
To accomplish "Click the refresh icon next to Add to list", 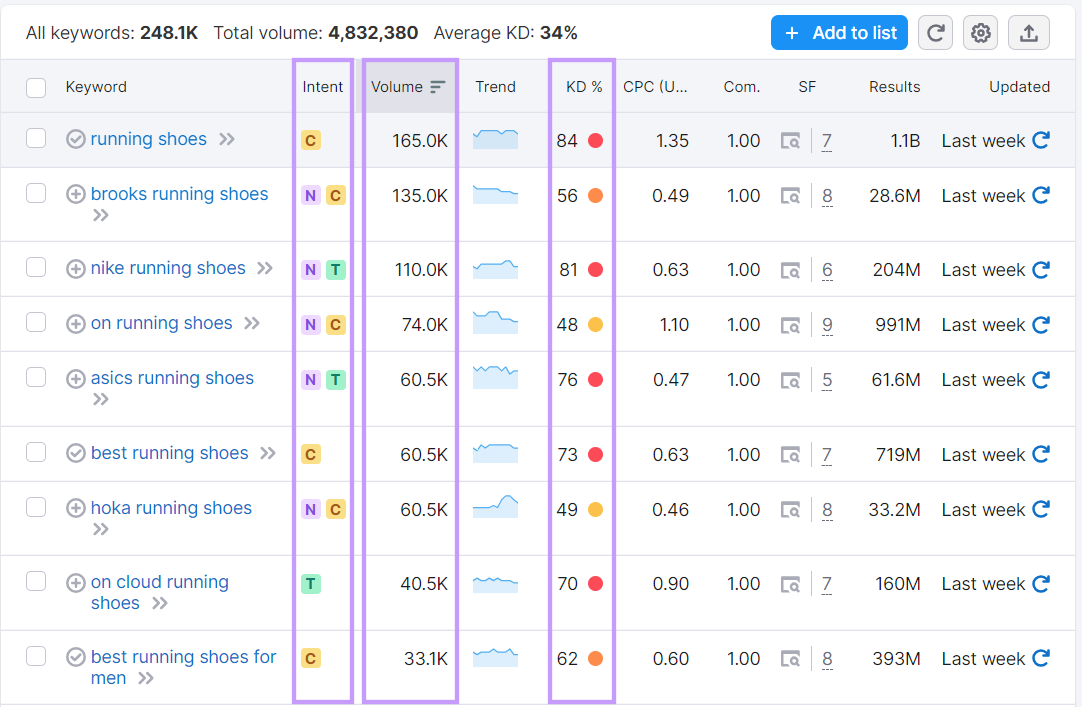I will pyautogui.click(x=935, y=33).
